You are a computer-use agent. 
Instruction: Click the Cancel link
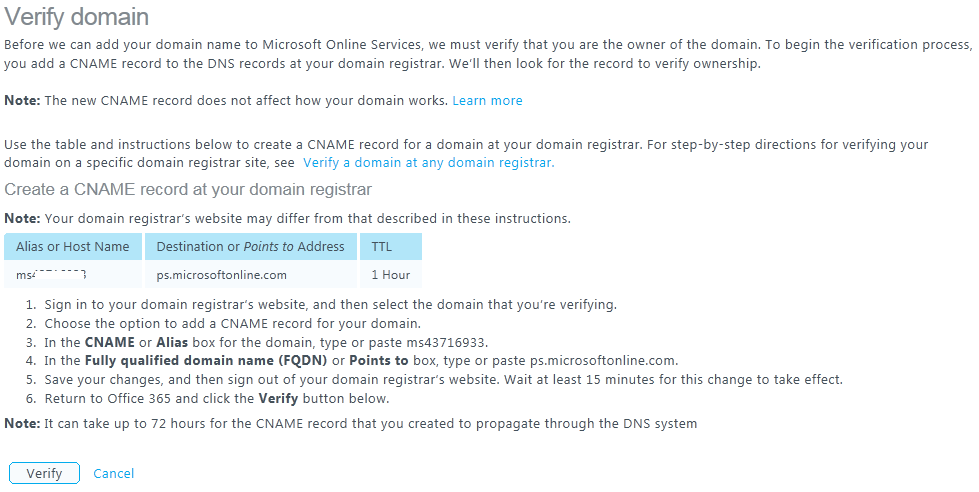[x=113, y=473]
